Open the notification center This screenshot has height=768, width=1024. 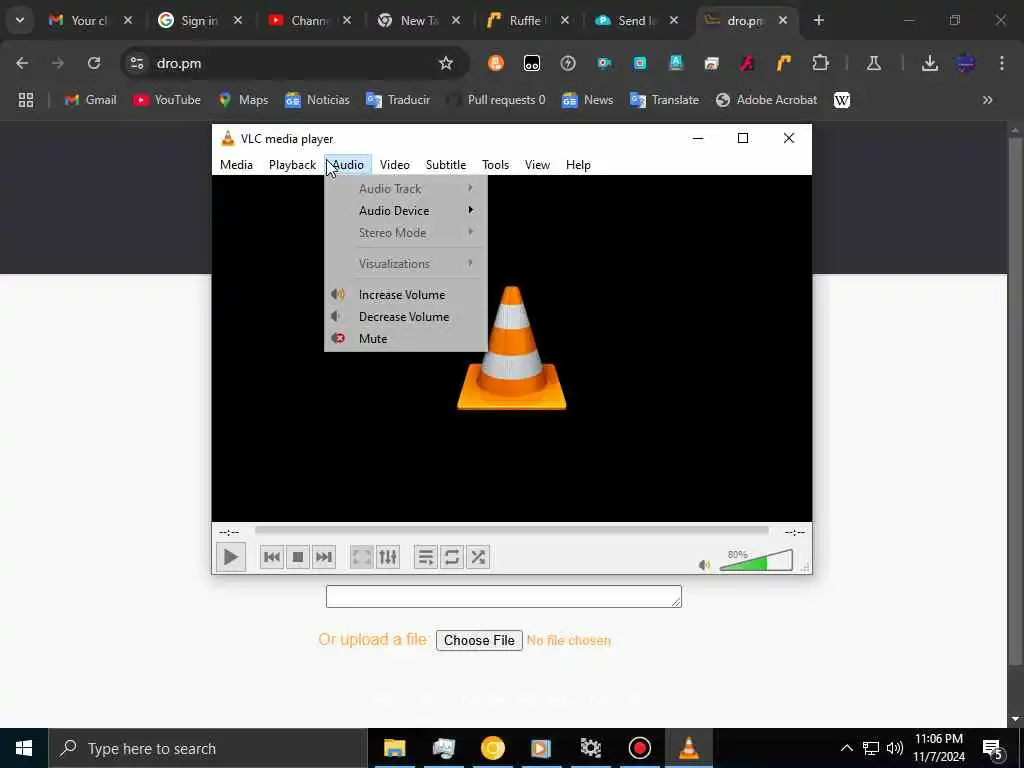993,748
